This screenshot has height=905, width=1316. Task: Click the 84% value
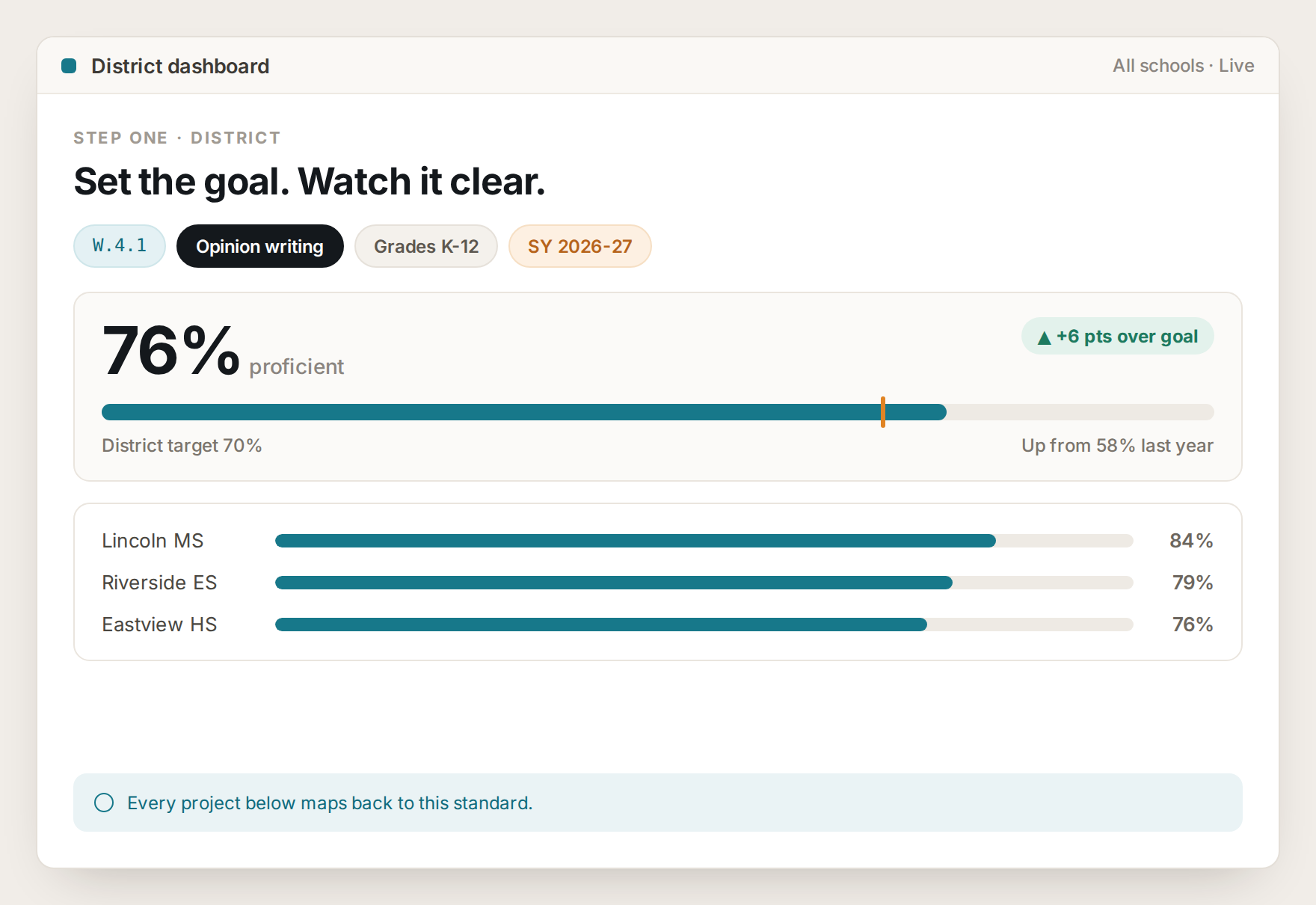coord(1191,541)
